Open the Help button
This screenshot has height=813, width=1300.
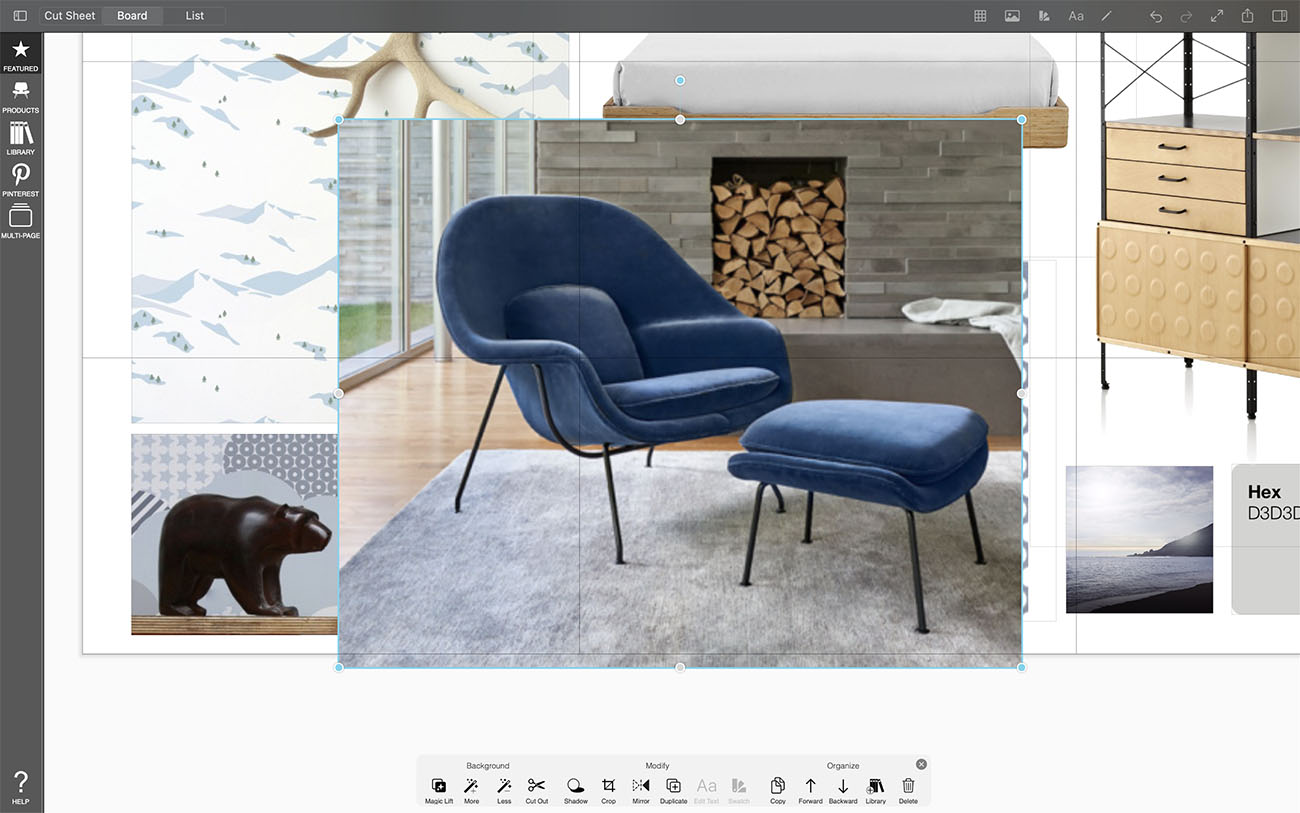20,786
